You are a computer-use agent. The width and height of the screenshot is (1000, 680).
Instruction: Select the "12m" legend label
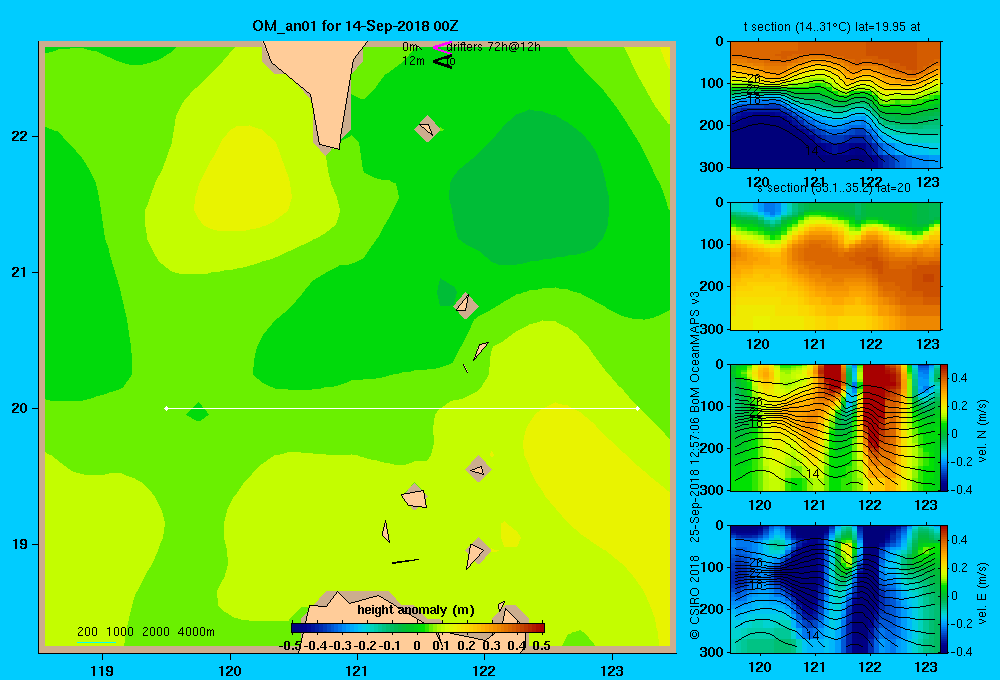(x=413, y=61)
